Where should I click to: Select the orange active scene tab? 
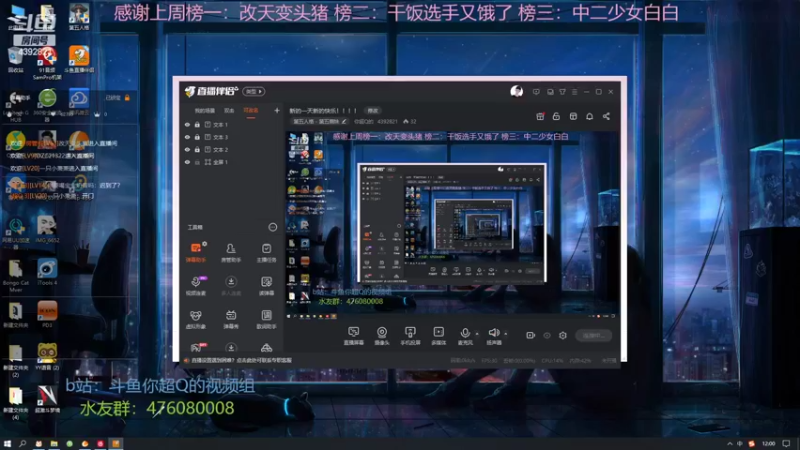pyautogui.click(x=251, y=111)
